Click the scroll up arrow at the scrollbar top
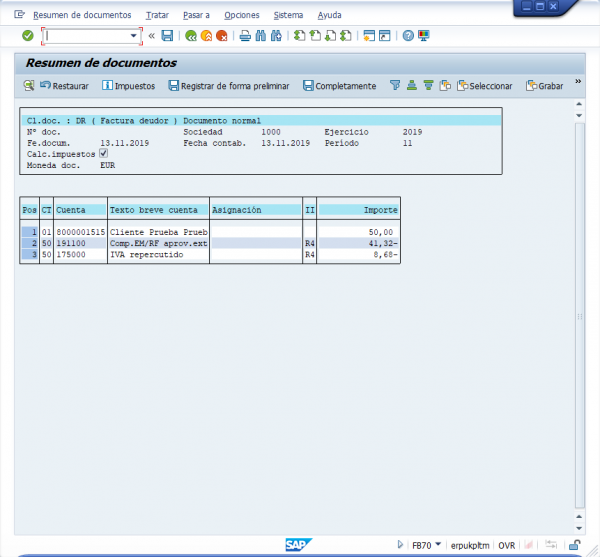Image resolution: width=600 pixels, height=557 pixels. (579, 104)
